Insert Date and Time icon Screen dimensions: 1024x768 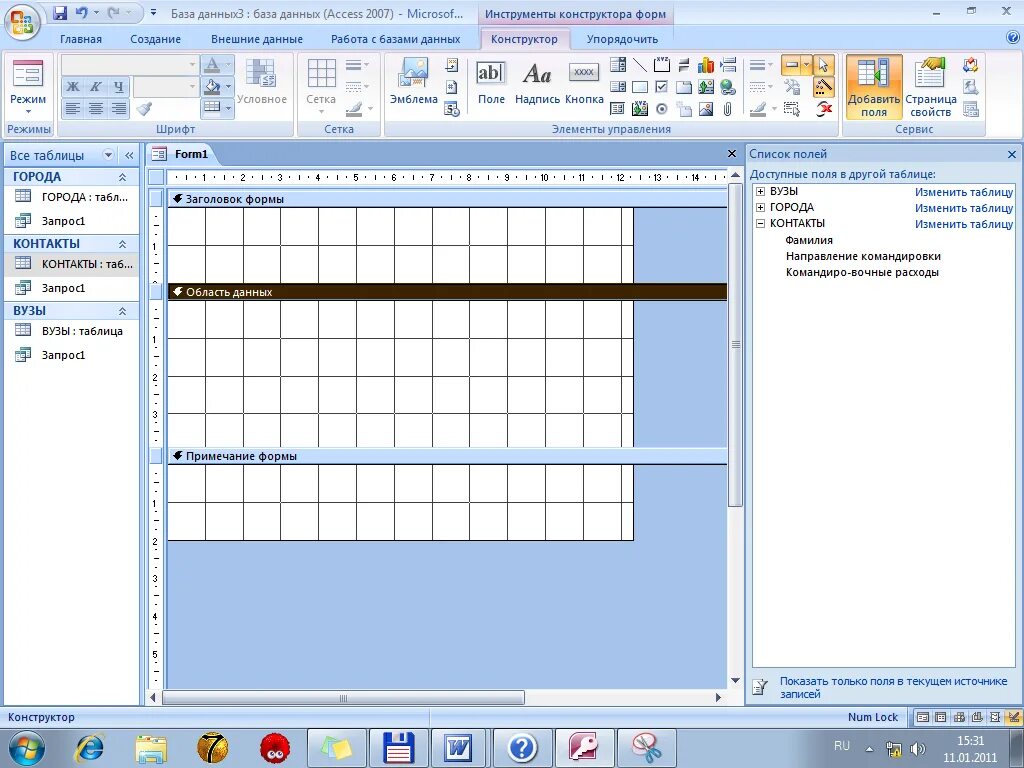pos(452,108)
